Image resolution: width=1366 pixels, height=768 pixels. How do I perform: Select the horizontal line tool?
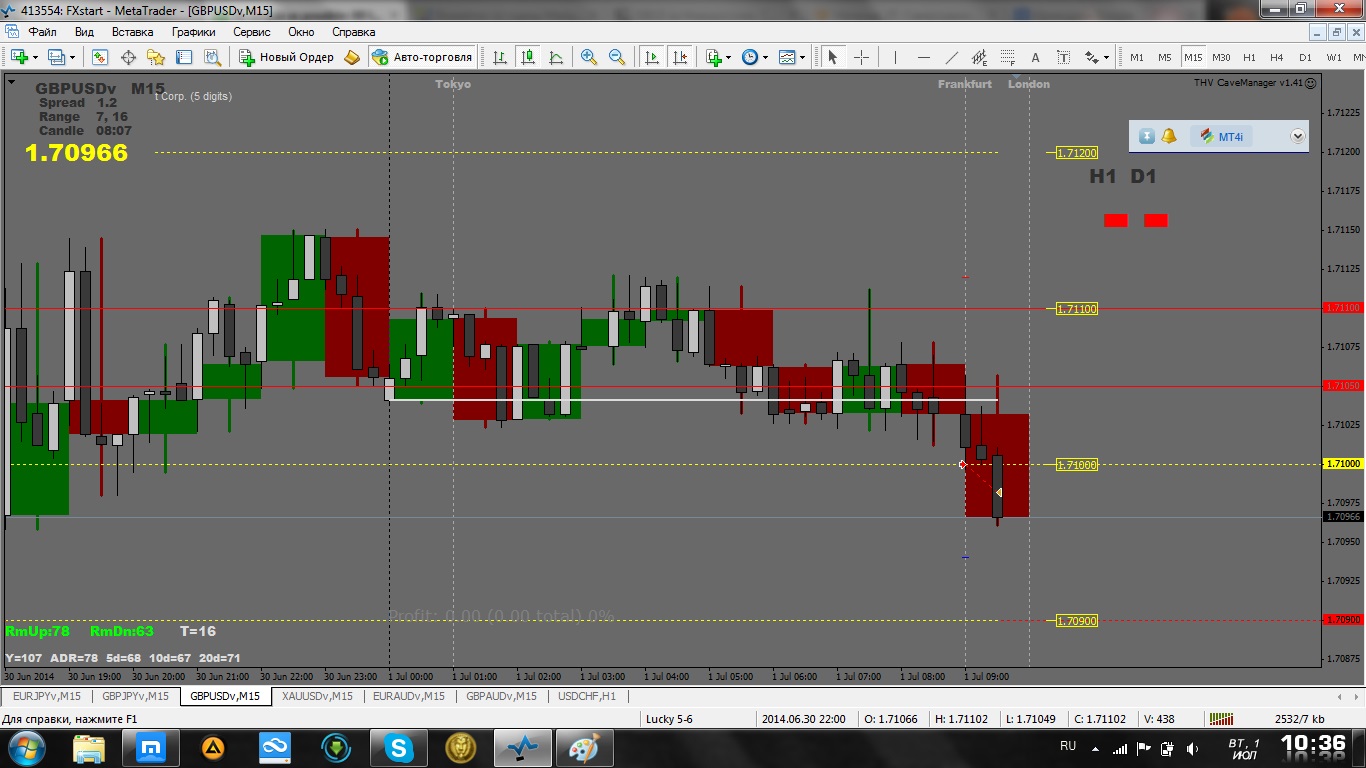click(x=923, y=57)
